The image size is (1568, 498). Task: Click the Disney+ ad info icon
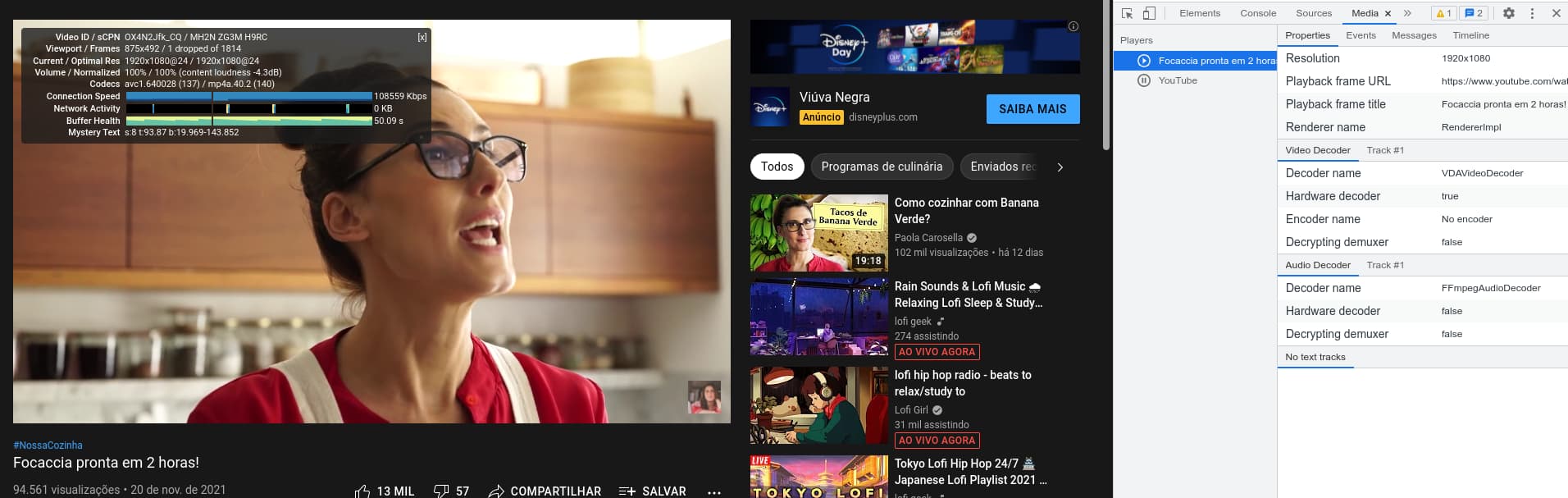1073,26
